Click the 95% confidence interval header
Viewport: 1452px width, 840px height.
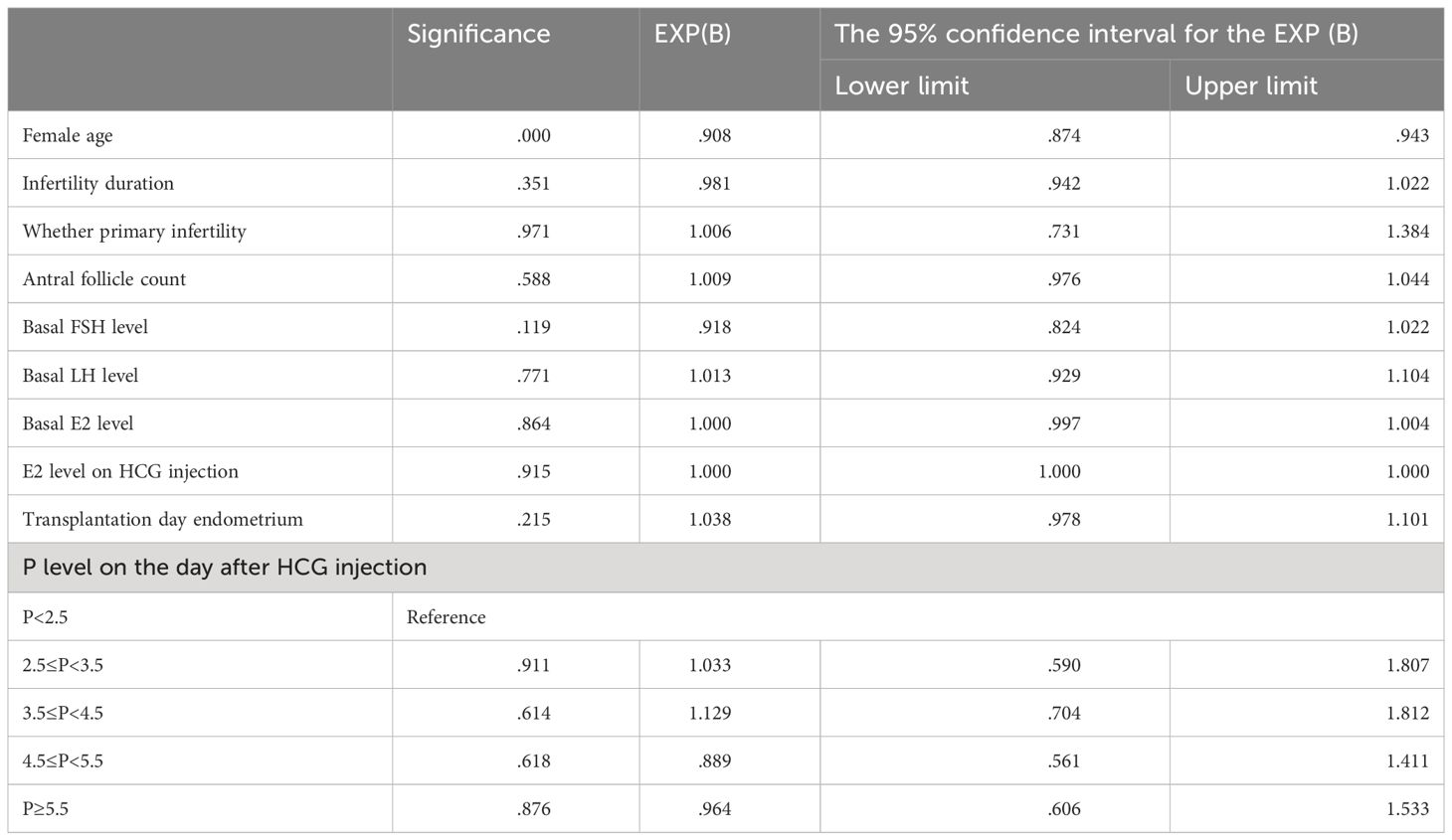(1096, 34)
